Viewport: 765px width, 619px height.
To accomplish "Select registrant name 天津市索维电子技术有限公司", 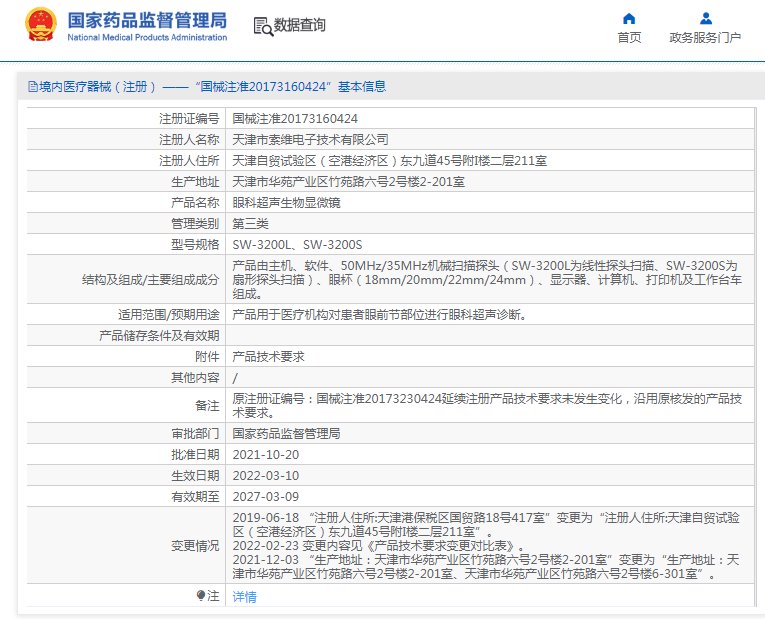I will pos(310,140).
